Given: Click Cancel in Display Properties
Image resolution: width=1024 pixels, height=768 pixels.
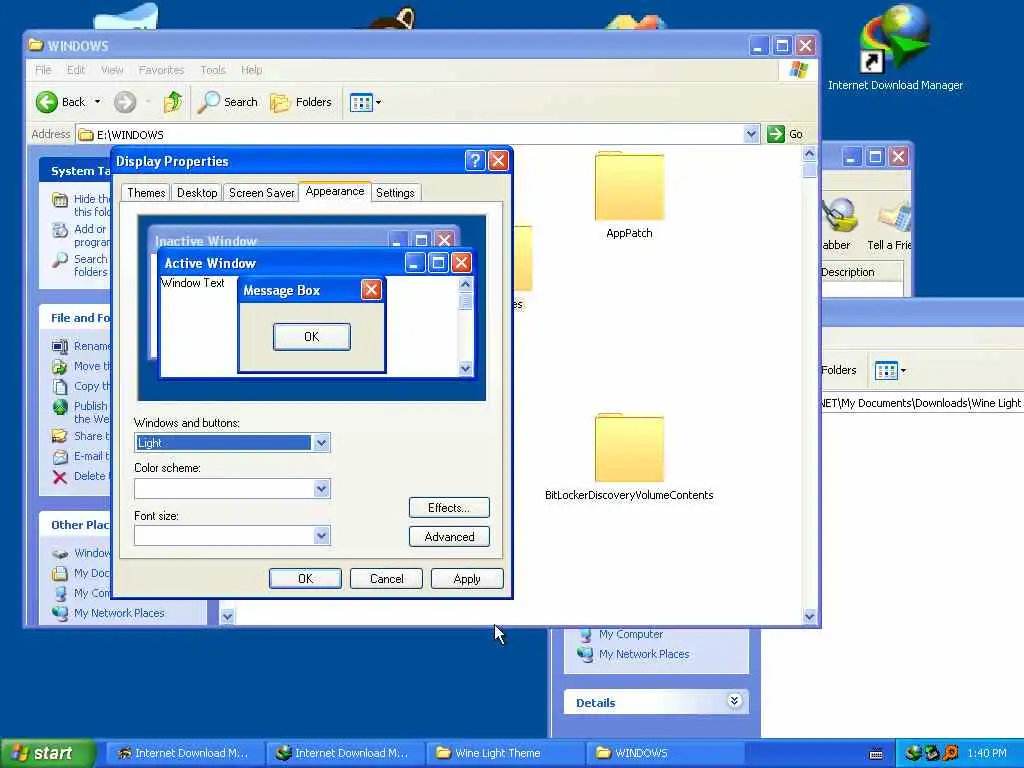Looking at the screenshot, I should pyautogui.click(x=386, y=579).
